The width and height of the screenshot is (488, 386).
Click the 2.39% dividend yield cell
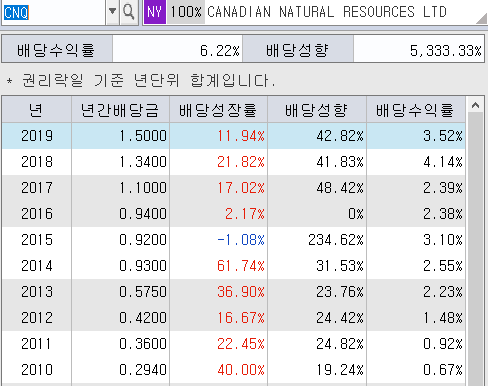(416, 188)
